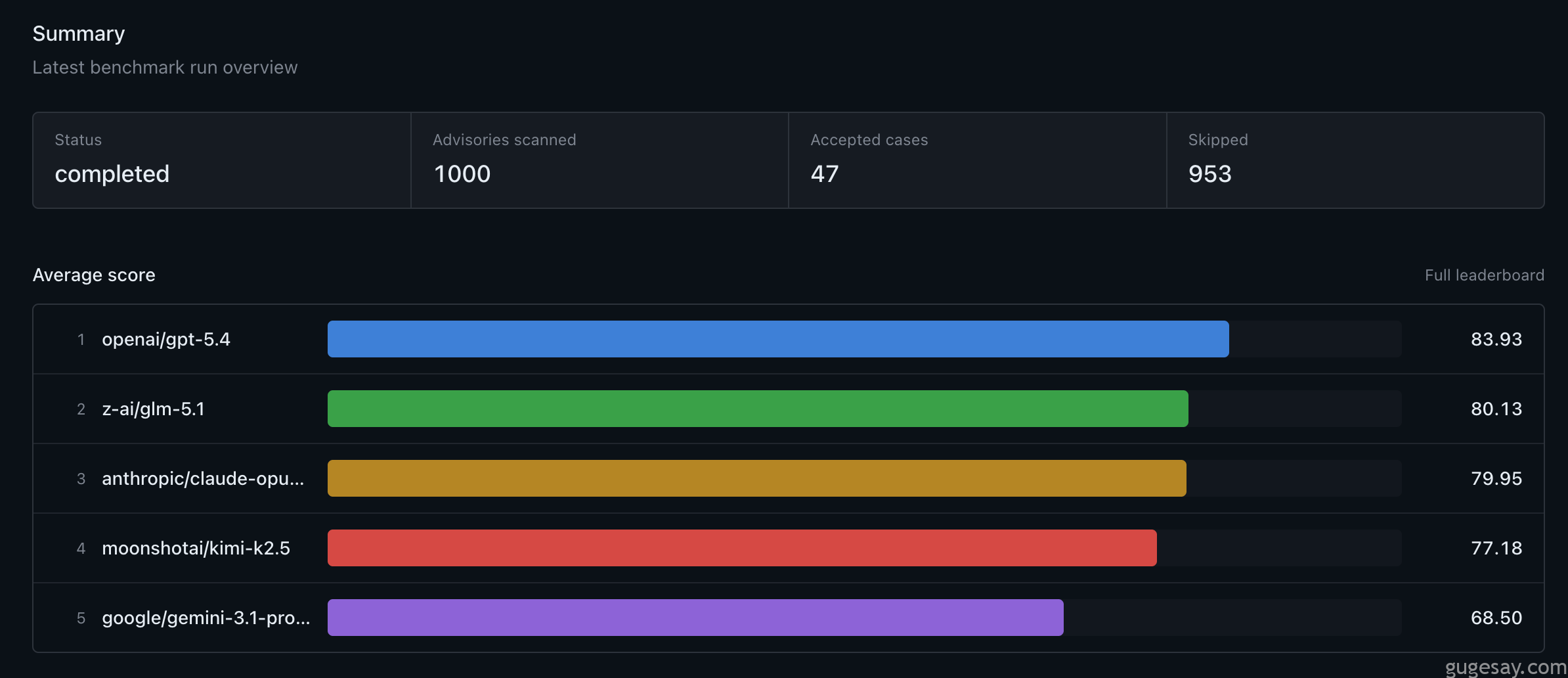Select the 79.95 score value

(1496, 479)
